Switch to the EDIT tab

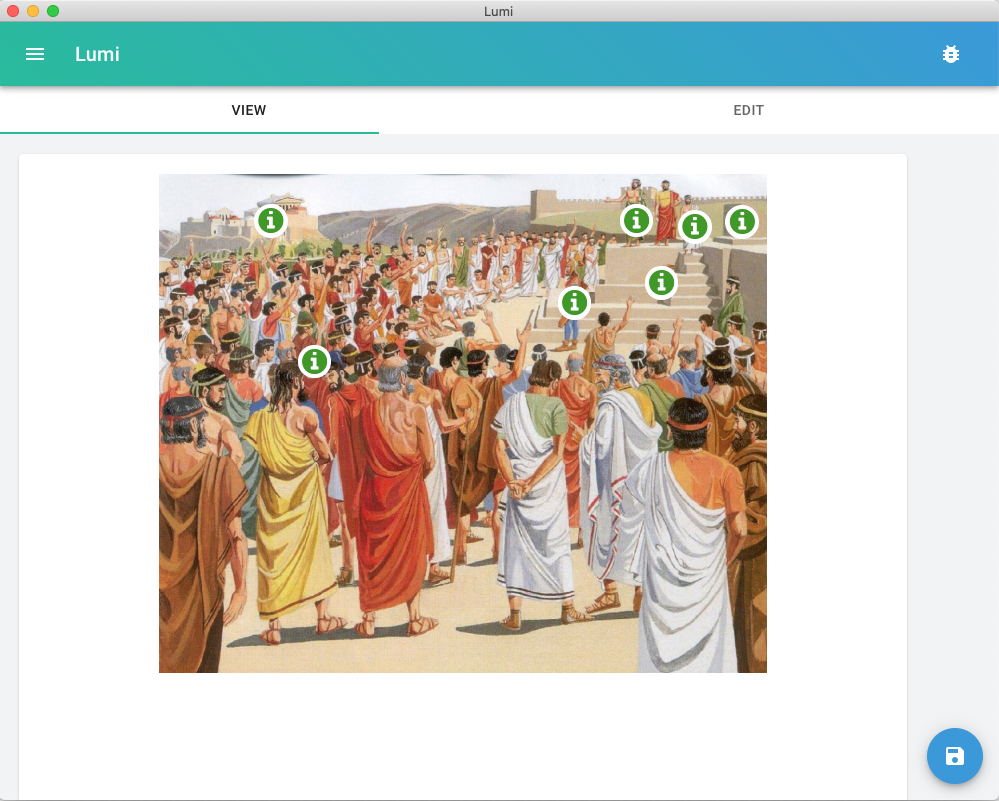point(748,110)
